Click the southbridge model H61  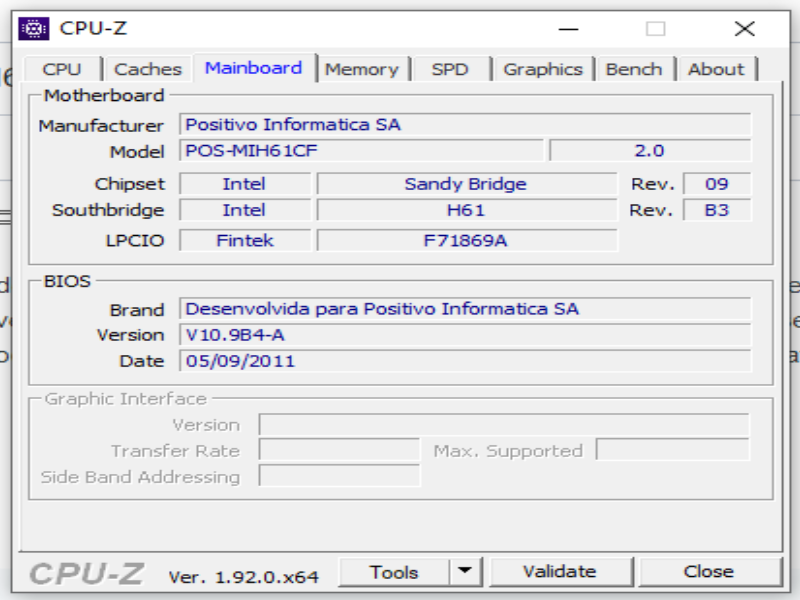coord(466,210)
